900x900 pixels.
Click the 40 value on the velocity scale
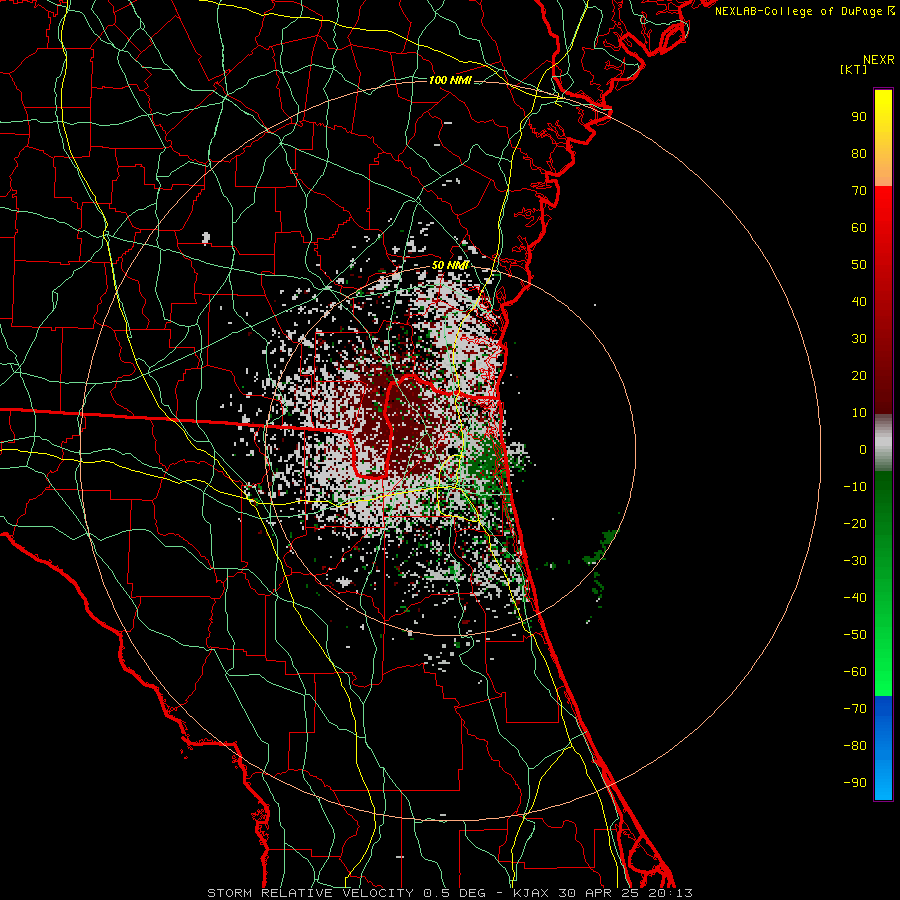(x=859, y=302)
